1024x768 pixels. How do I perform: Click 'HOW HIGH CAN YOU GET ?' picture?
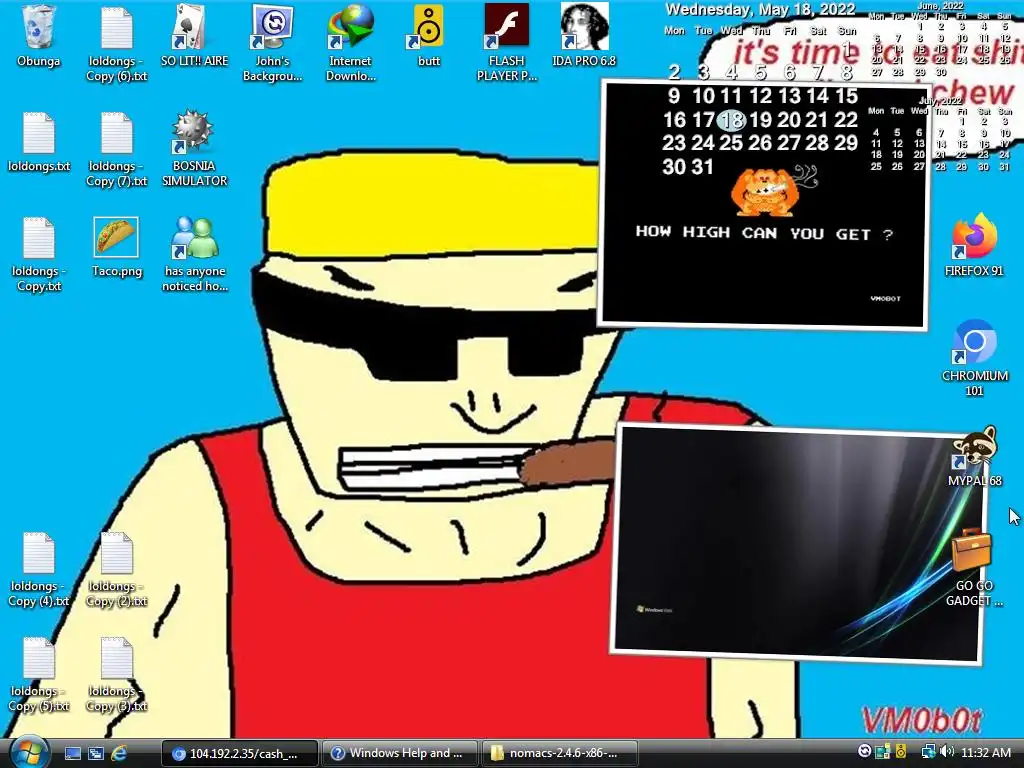(x=763, y=205)
